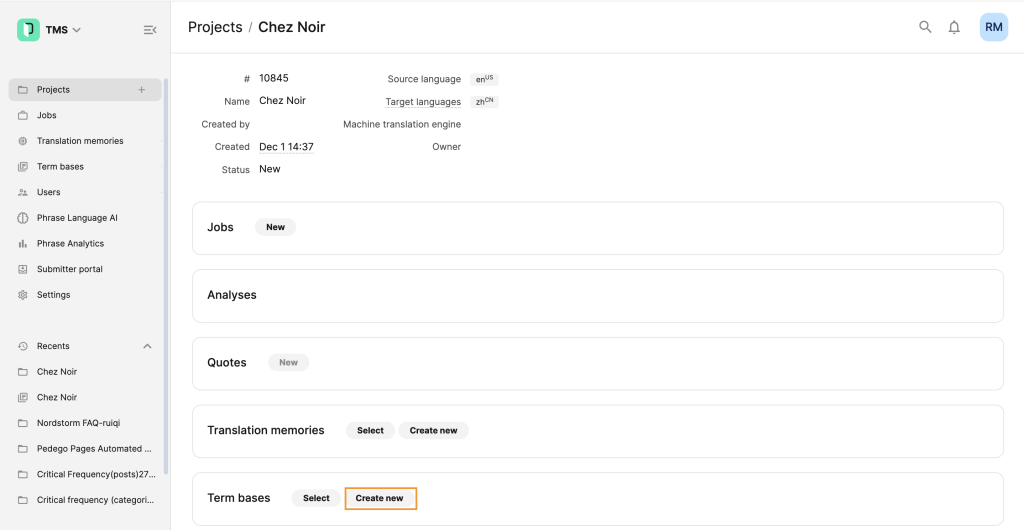Select an existing translation memory
The height and width of the screenshot is (530, 1024).
tap(370, 430)
